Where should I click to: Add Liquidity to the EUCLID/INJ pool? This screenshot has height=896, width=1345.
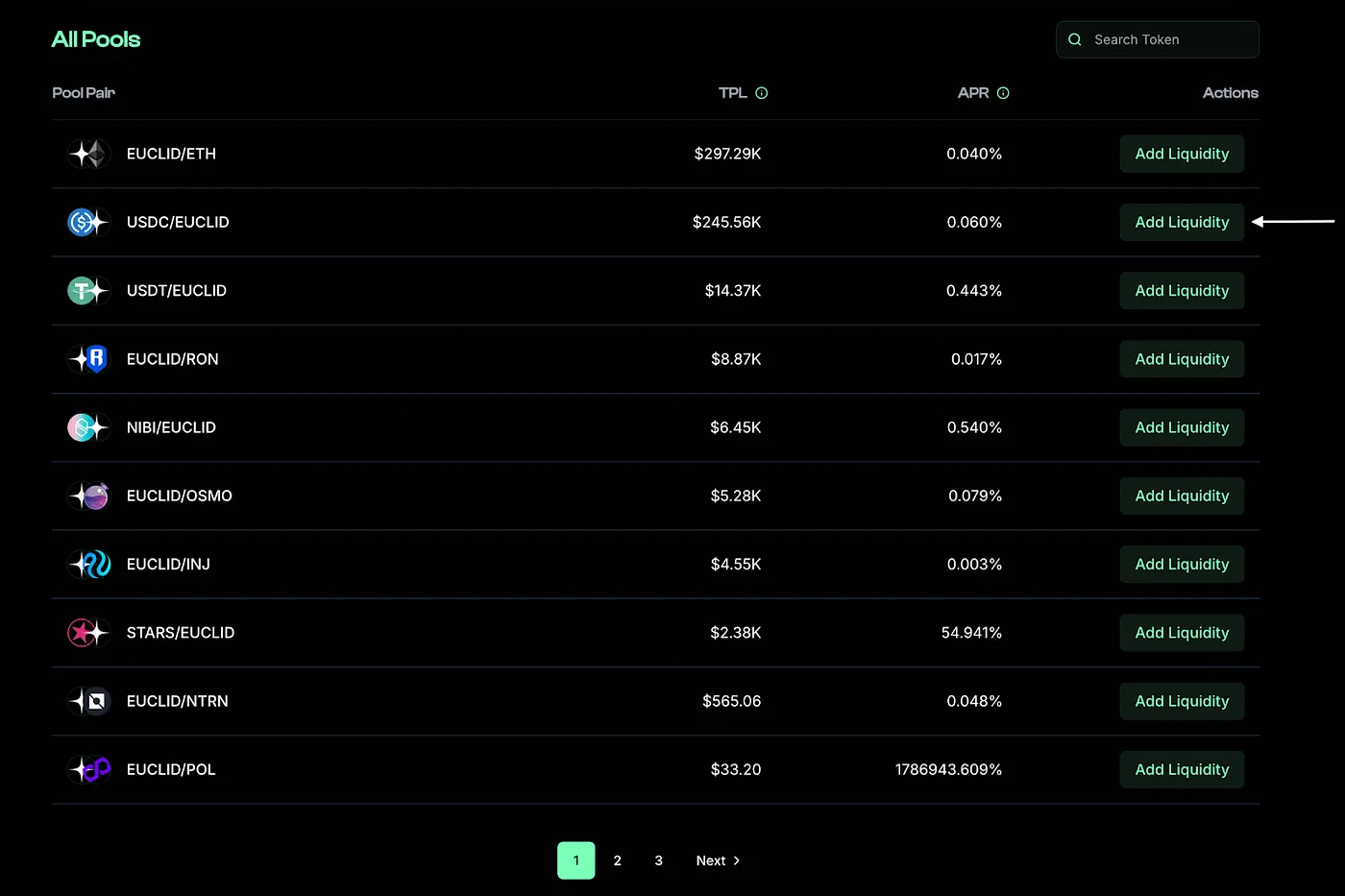point(1182,564)
